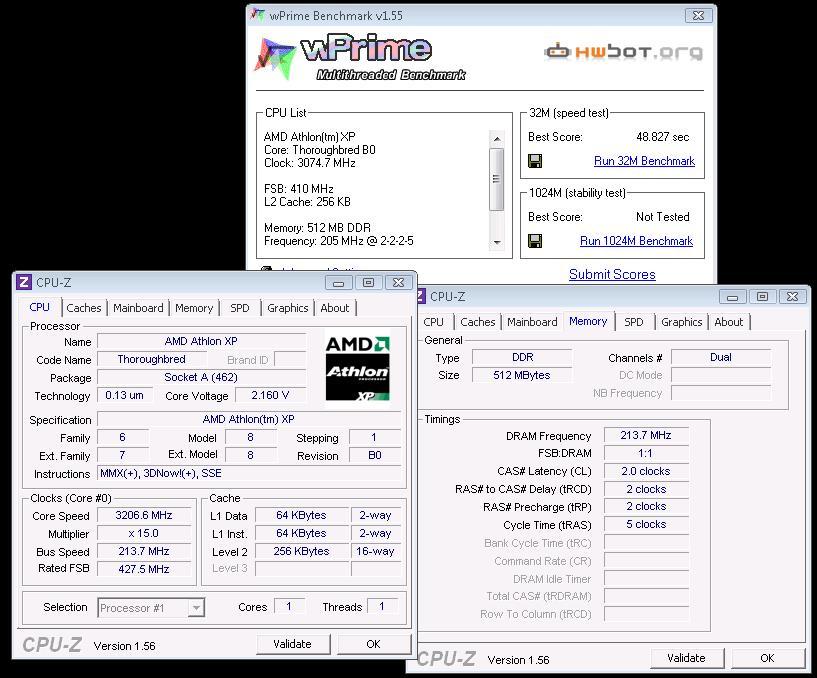Image resolution: width=817 pixels, height=678 pixels.
Task: Switch to Caches tab in left CPU-Z window
Action: pos(84,308)
